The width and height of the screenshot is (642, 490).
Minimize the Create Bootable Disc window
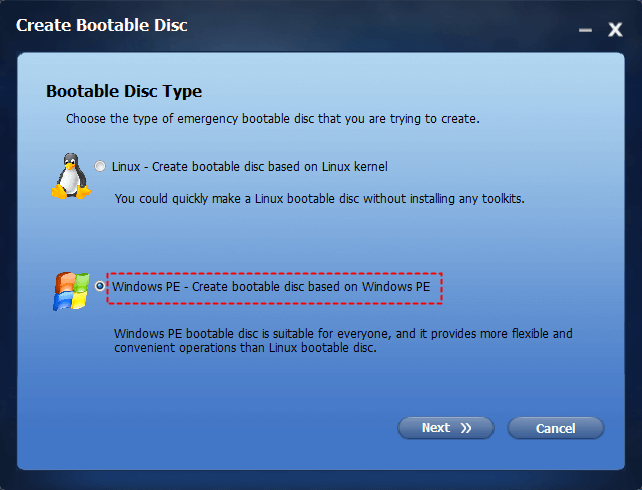585,30
